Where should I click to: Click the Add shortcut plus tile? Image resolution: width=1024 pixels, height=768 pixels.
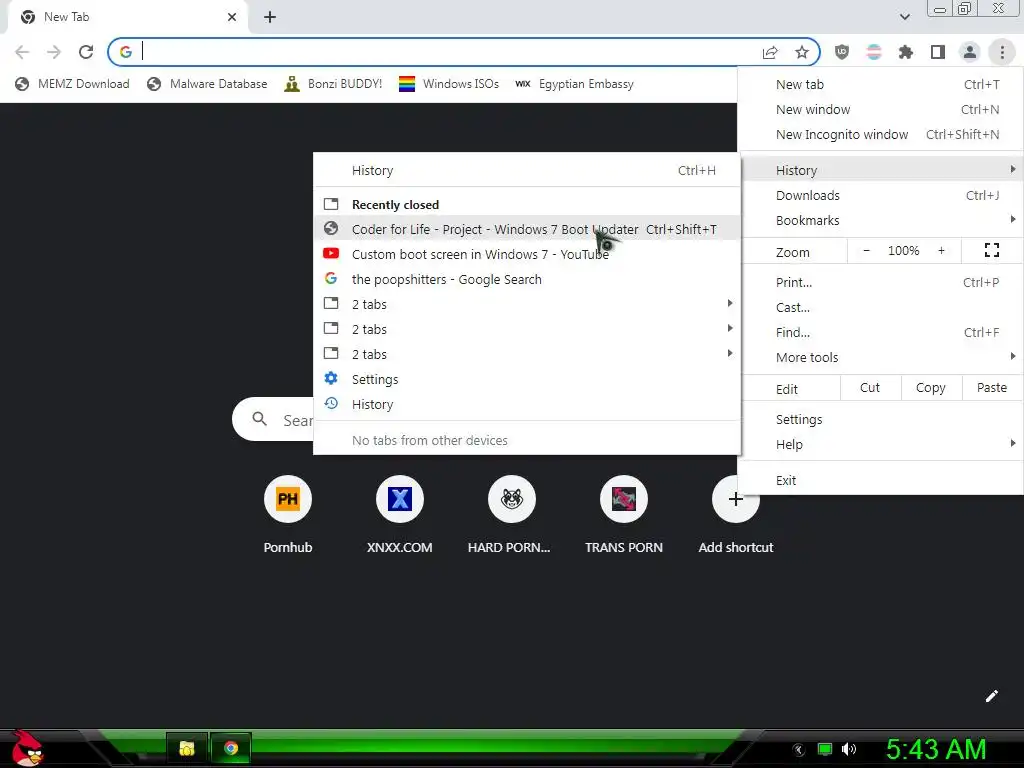tap(735, 515)
